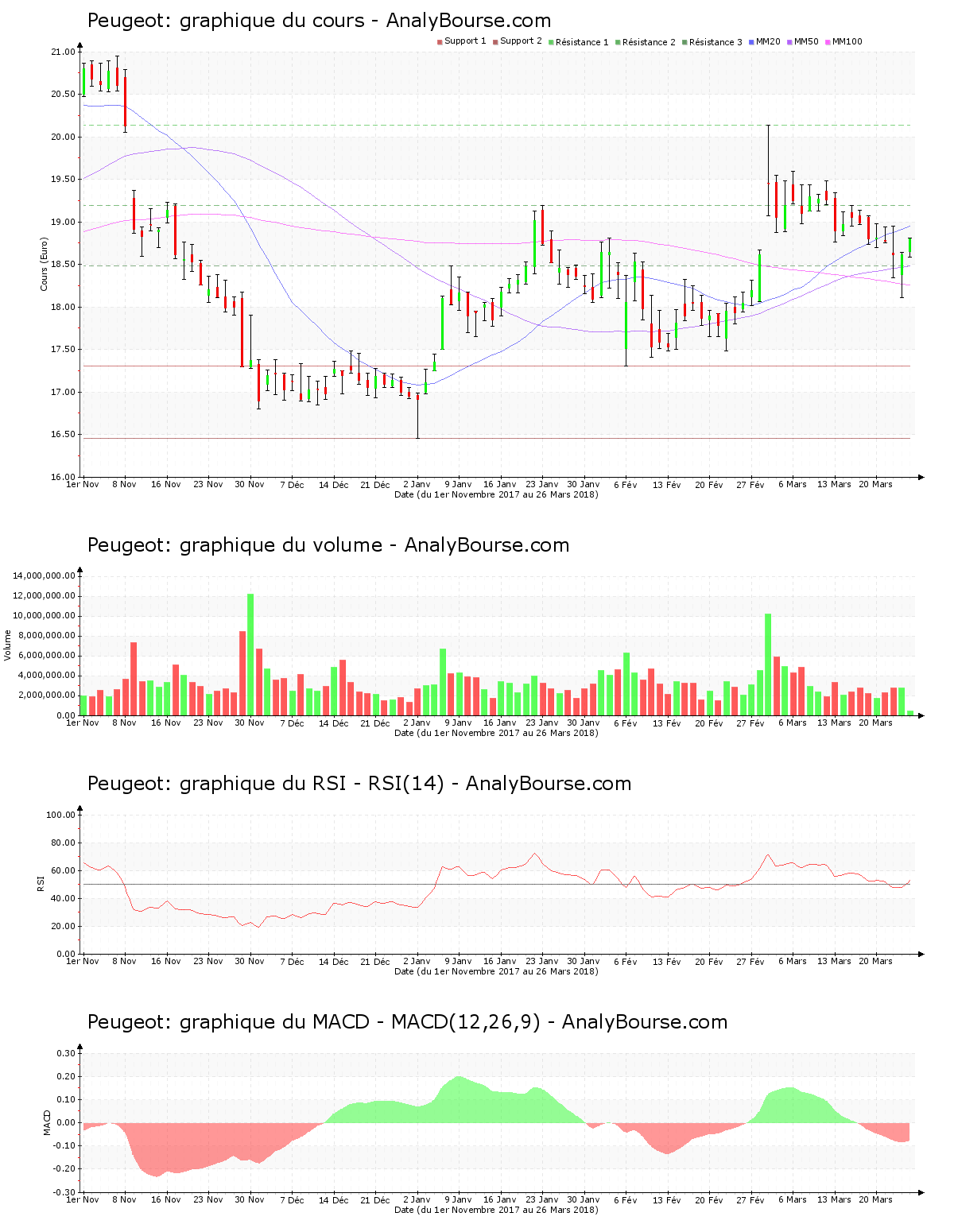
Task: Click the Support 2 legend label
Action: pyautogui.click(x=521, y=41)
